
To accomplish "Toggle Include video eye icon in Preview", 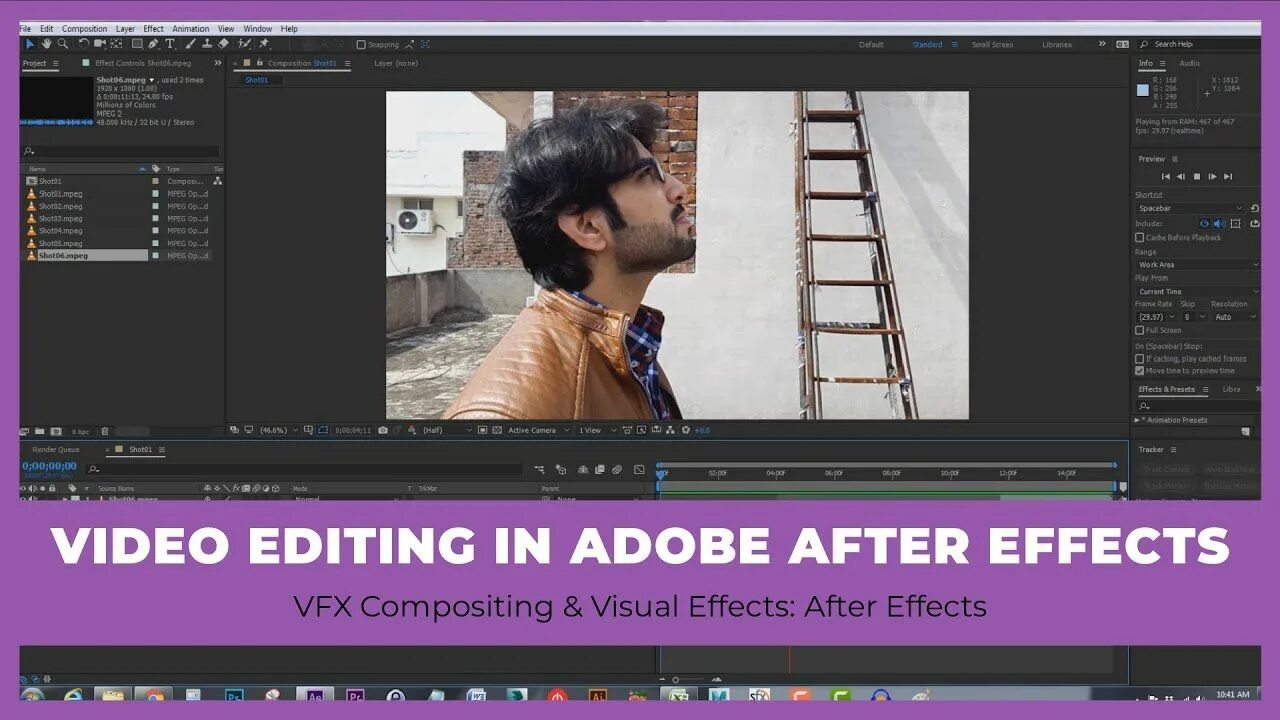I will tap(1204, 223).
